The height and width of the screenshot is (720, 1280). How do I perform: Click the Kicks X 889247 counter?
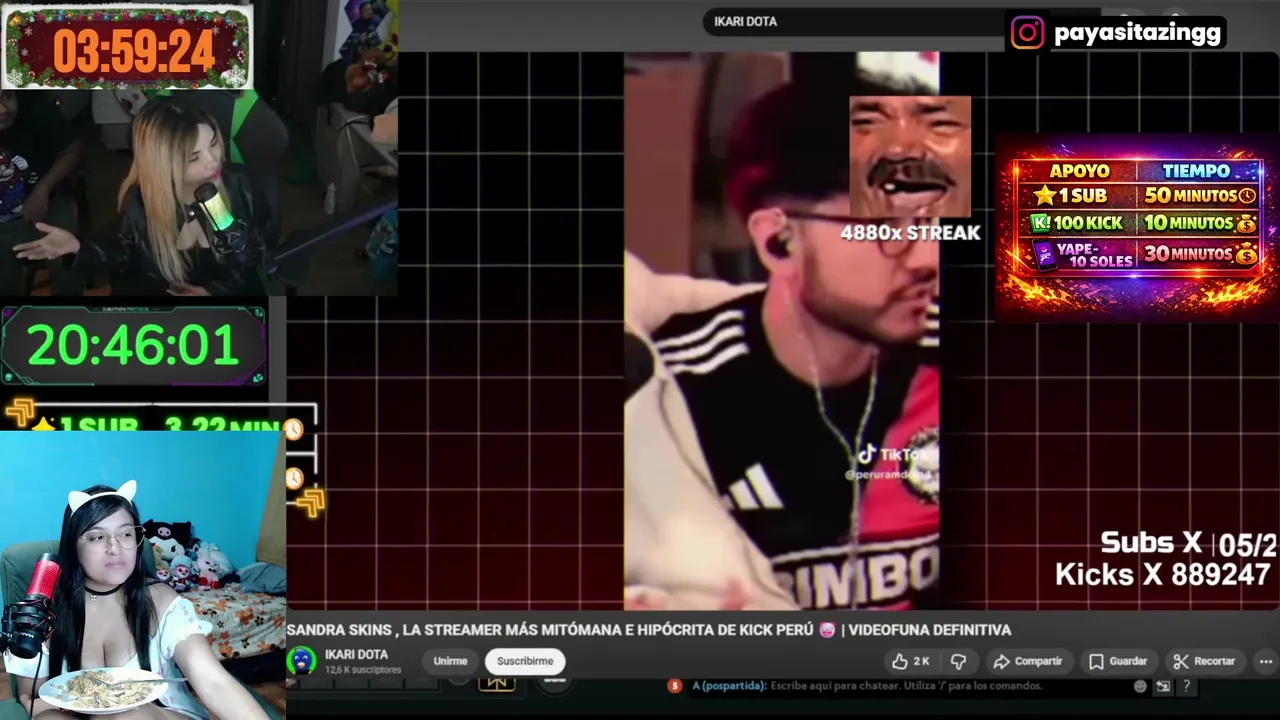(1163, 575)
